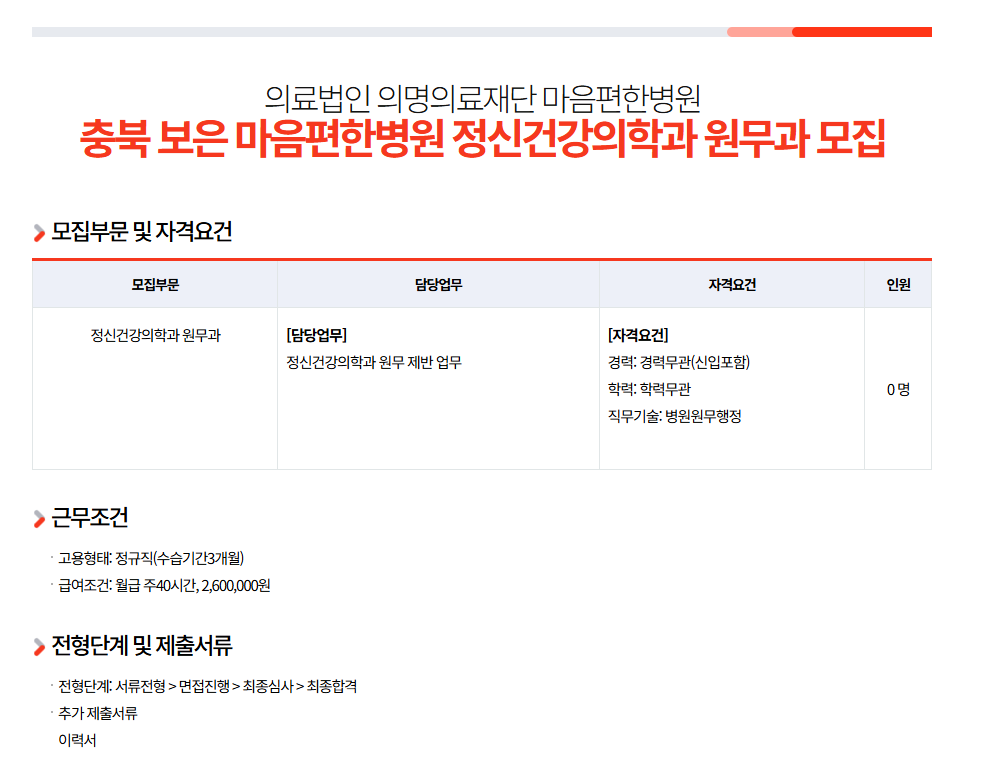Image resolution: width=983 pixels, height=773 pixels.
Task: Click the 모집부문 column header
Action: 155,285
